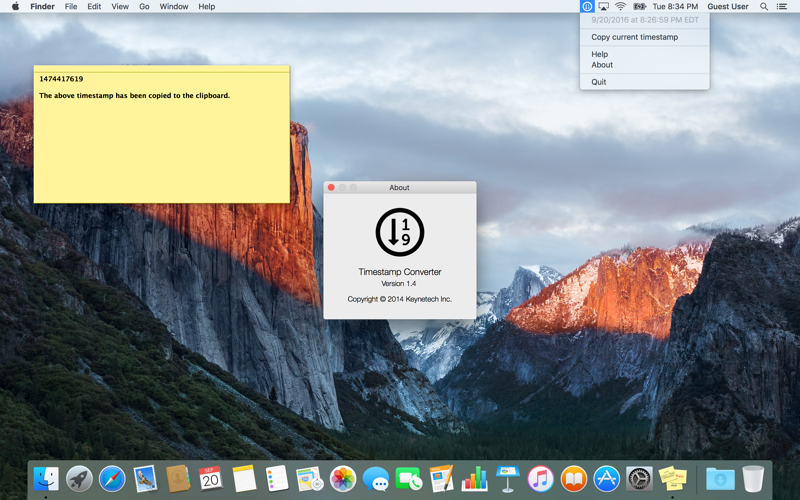
Task: Open the Wi-Fi status menu
Action: pyautogui.click(x=620, y=6)
